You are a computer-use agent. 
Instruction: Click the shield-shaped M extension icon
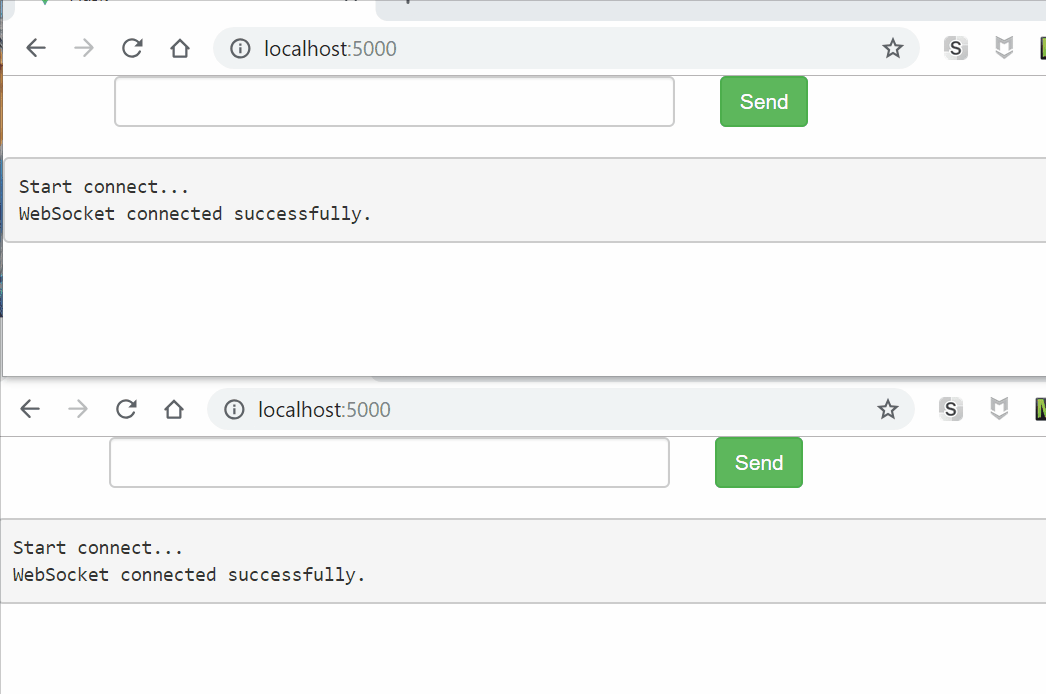pyautogui.click(x=1003, y=47)
